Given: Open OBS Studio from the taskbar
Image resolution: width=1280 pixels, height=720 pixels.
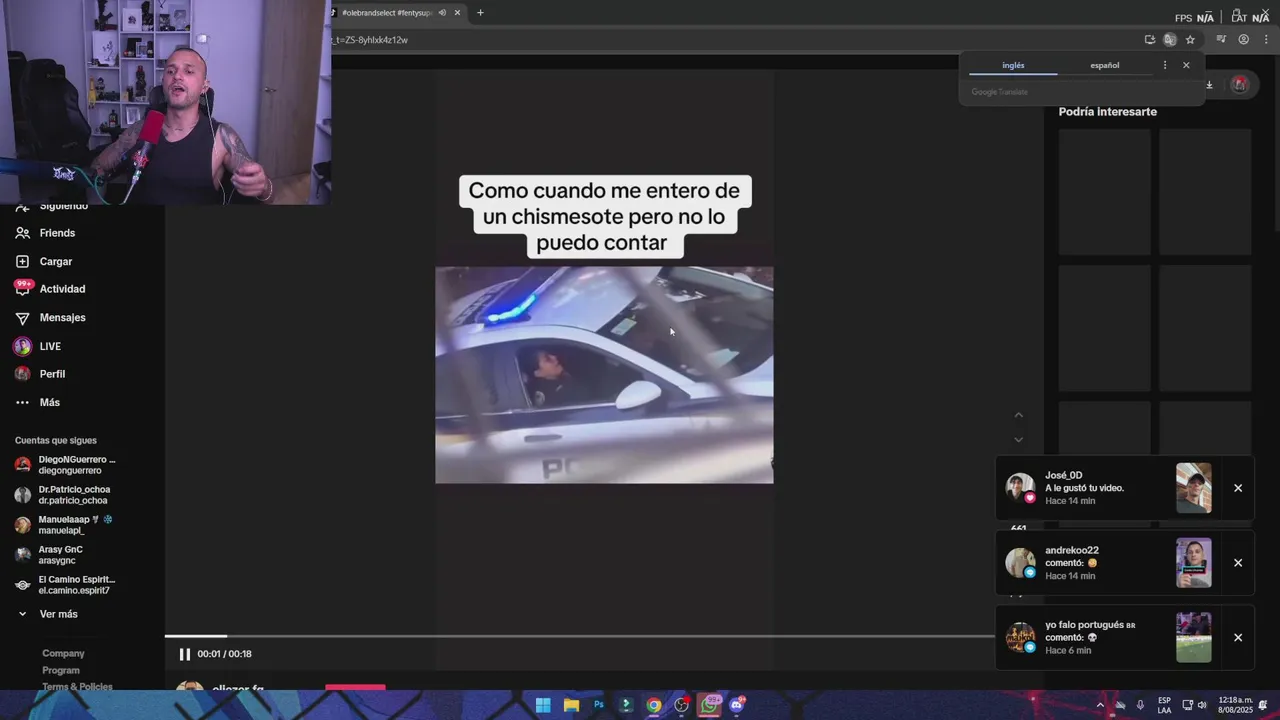Looking at the screenshot, I should tap(682, 705).
